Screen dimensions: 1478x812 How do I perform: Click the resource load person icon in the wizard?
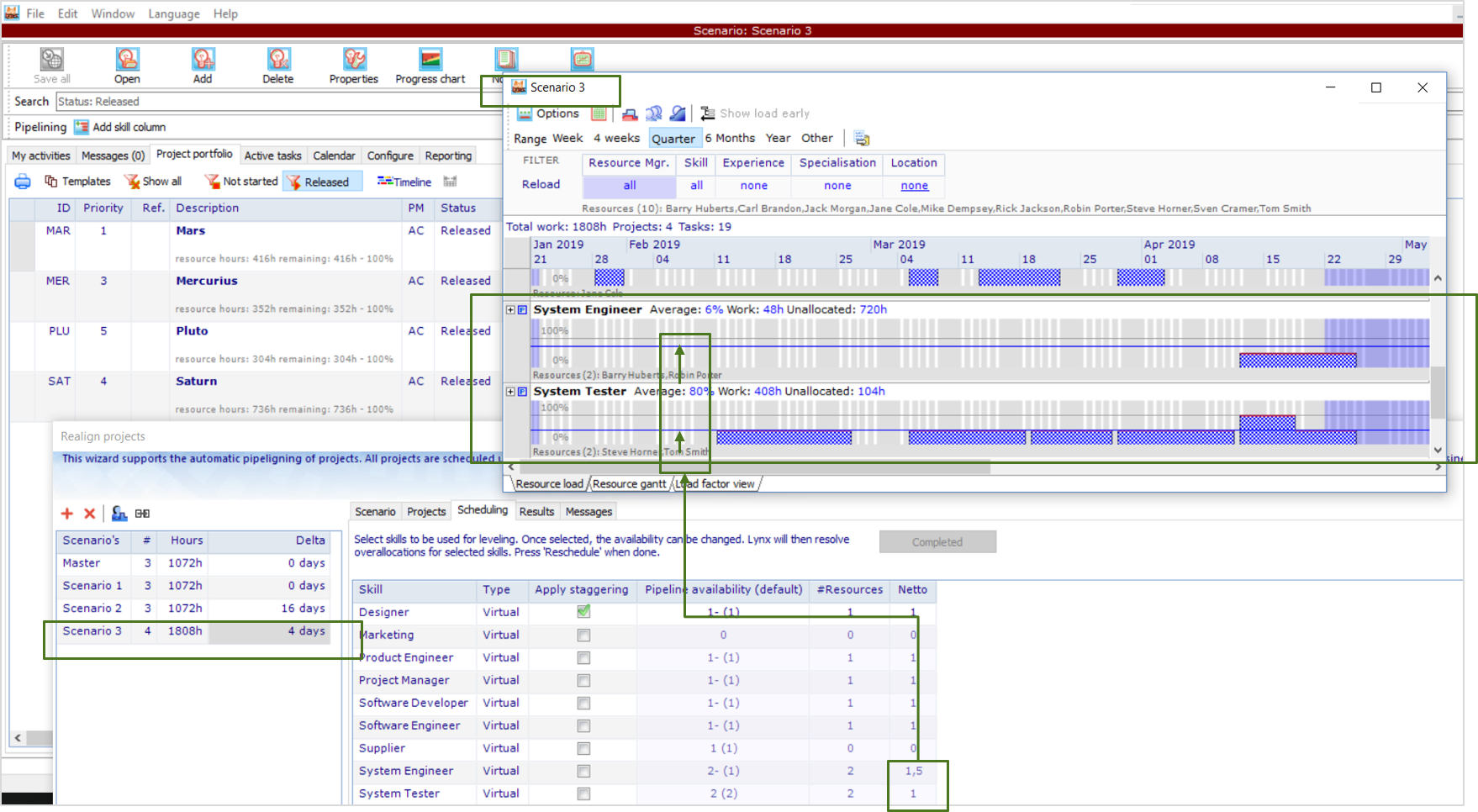[x=119, y=514]
